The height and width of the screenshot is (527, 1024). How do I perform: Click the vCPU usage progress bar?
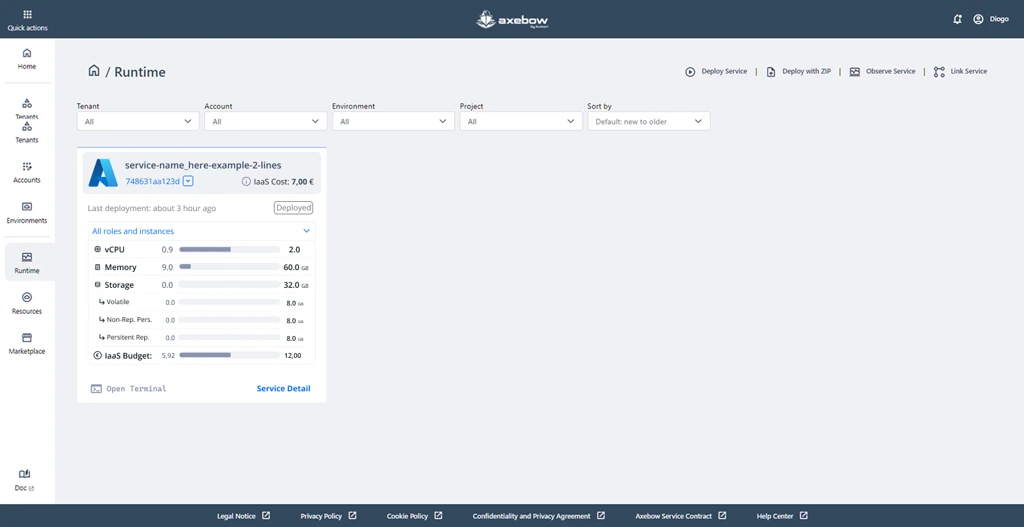pyautogui.click(x=229, y=249)
